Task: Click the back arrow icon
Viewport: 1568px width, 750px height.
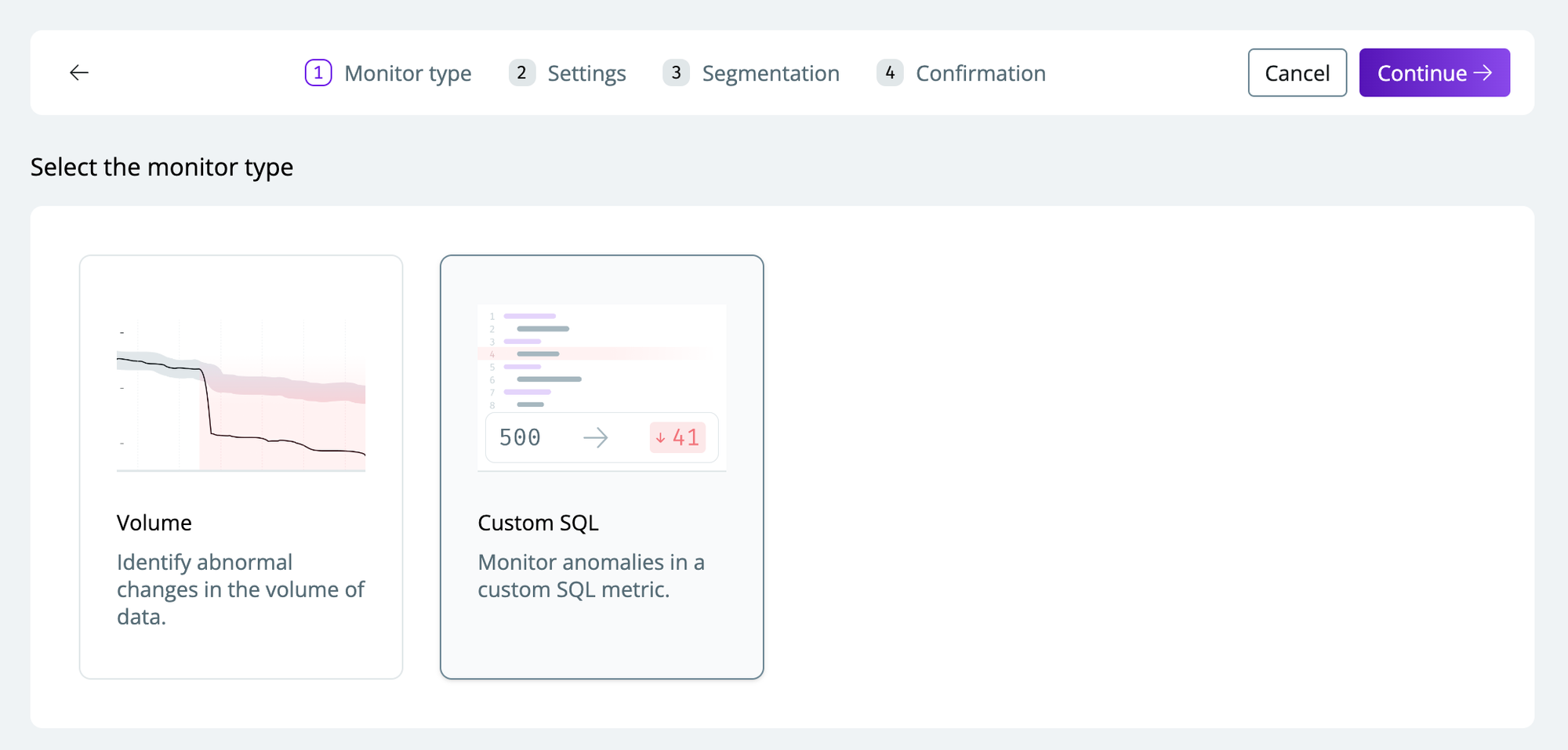Action: point(79,73)
